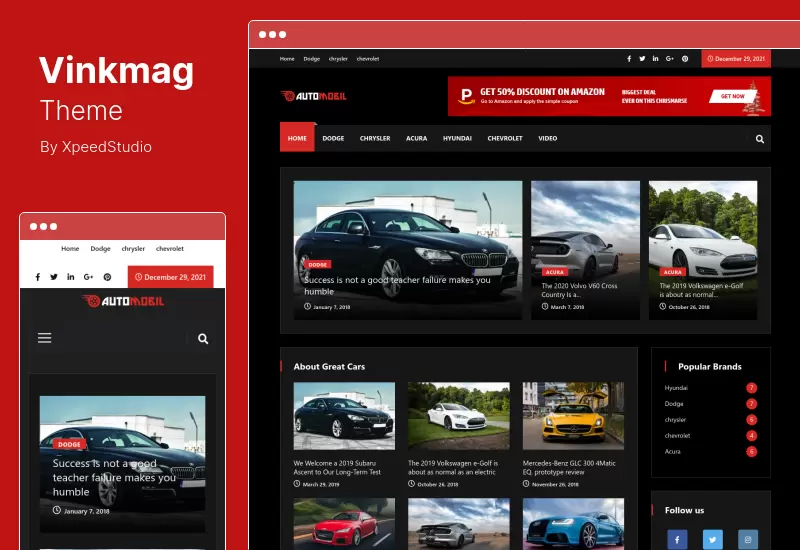Image resolution: width=800 pixels, height=550 pixels.
Task: Open 'about as normal as an electric' headline
Action: click(x=452, y=467)
